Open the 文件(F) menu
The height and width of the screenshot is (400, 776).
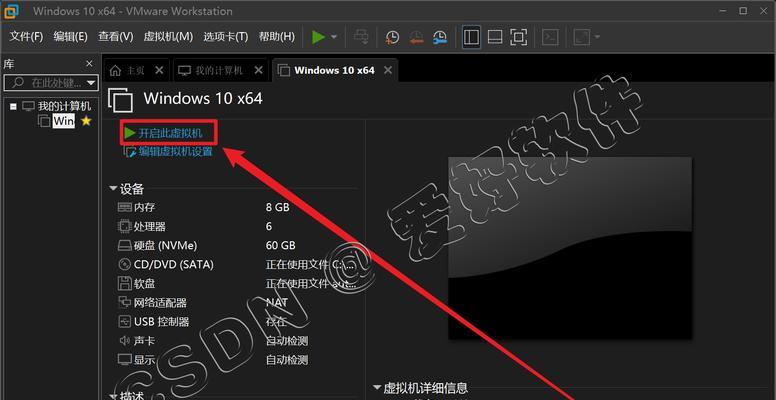pos(26,37)
